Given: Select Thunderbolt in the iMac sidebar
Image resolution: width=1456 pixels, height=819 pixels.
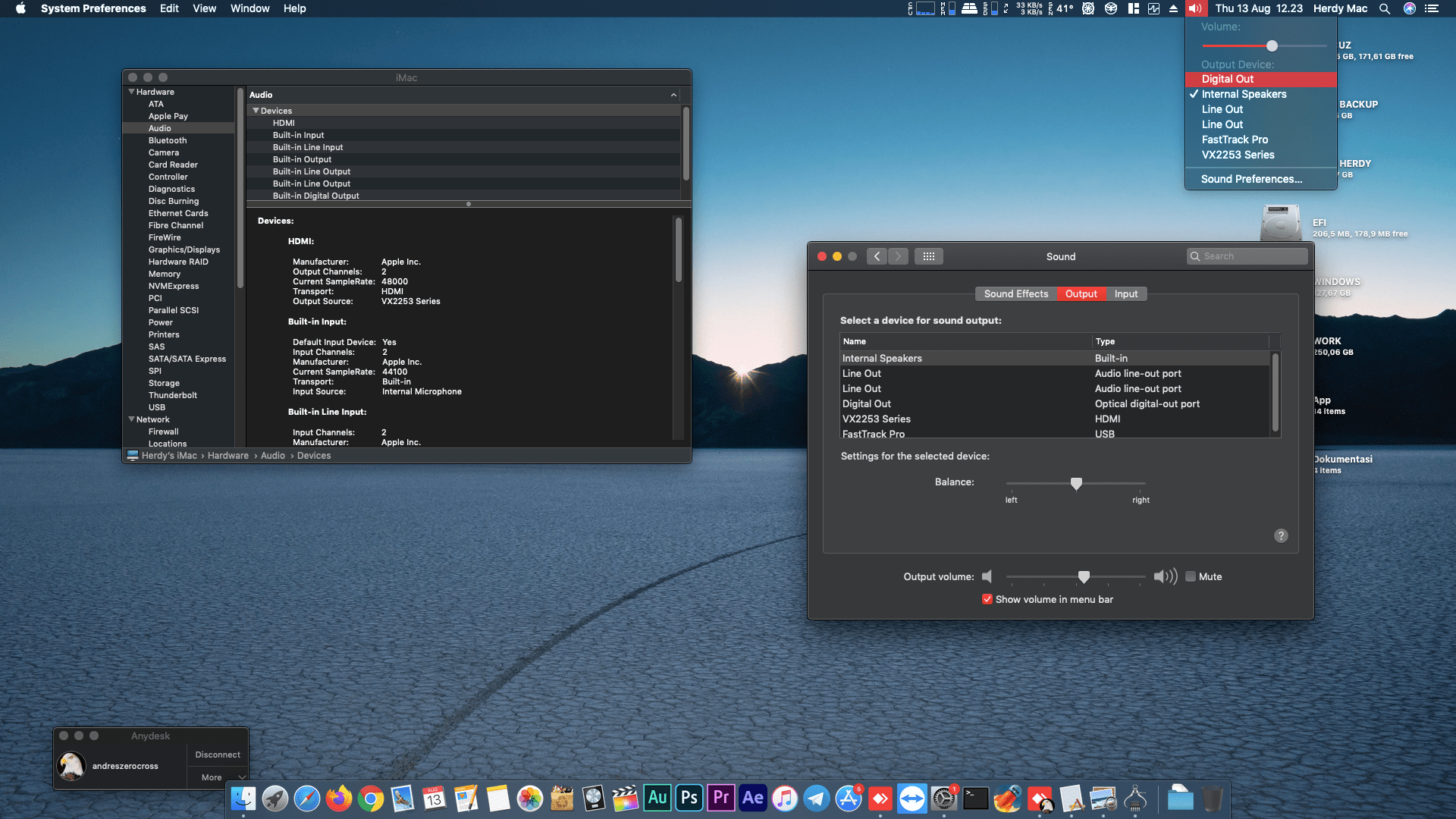Looking at the screenshot, I should pyautogui.click(x=173, y=395).
